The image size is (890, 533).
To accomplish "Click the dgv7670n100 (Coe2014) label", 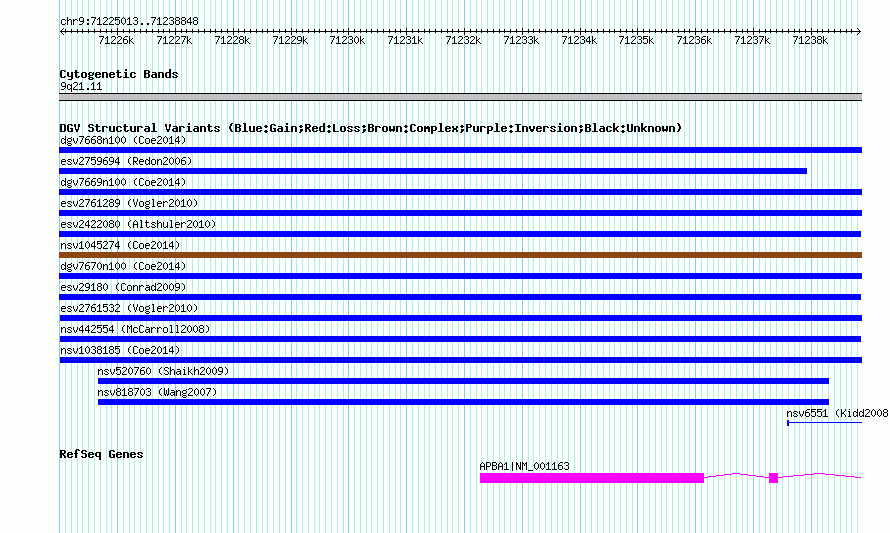I will point(123,266).
